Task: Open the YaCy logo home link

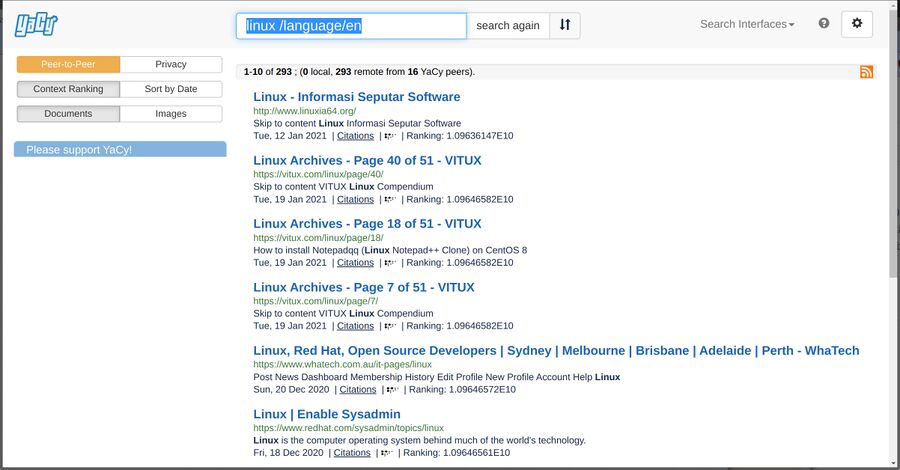Action: (36, 25)
